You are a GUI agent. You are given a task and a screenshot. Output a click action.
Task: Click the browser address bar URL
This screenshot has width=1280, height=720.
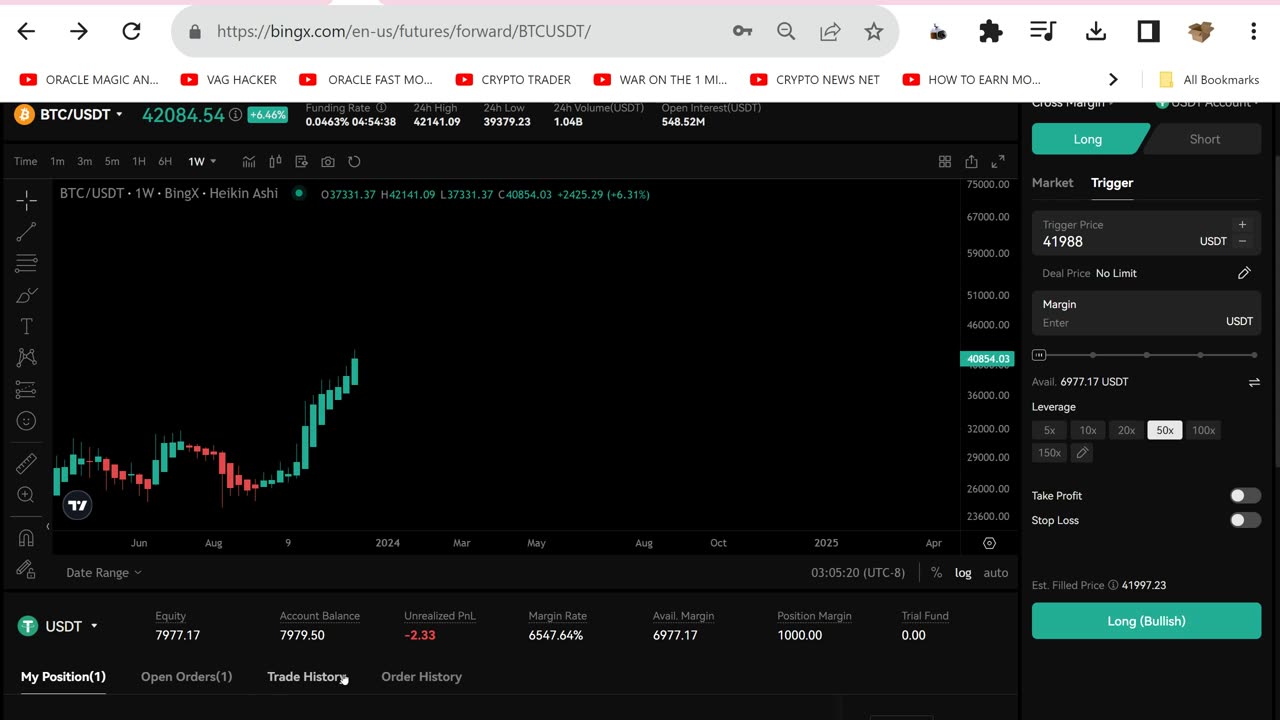(x=403, y=31)
